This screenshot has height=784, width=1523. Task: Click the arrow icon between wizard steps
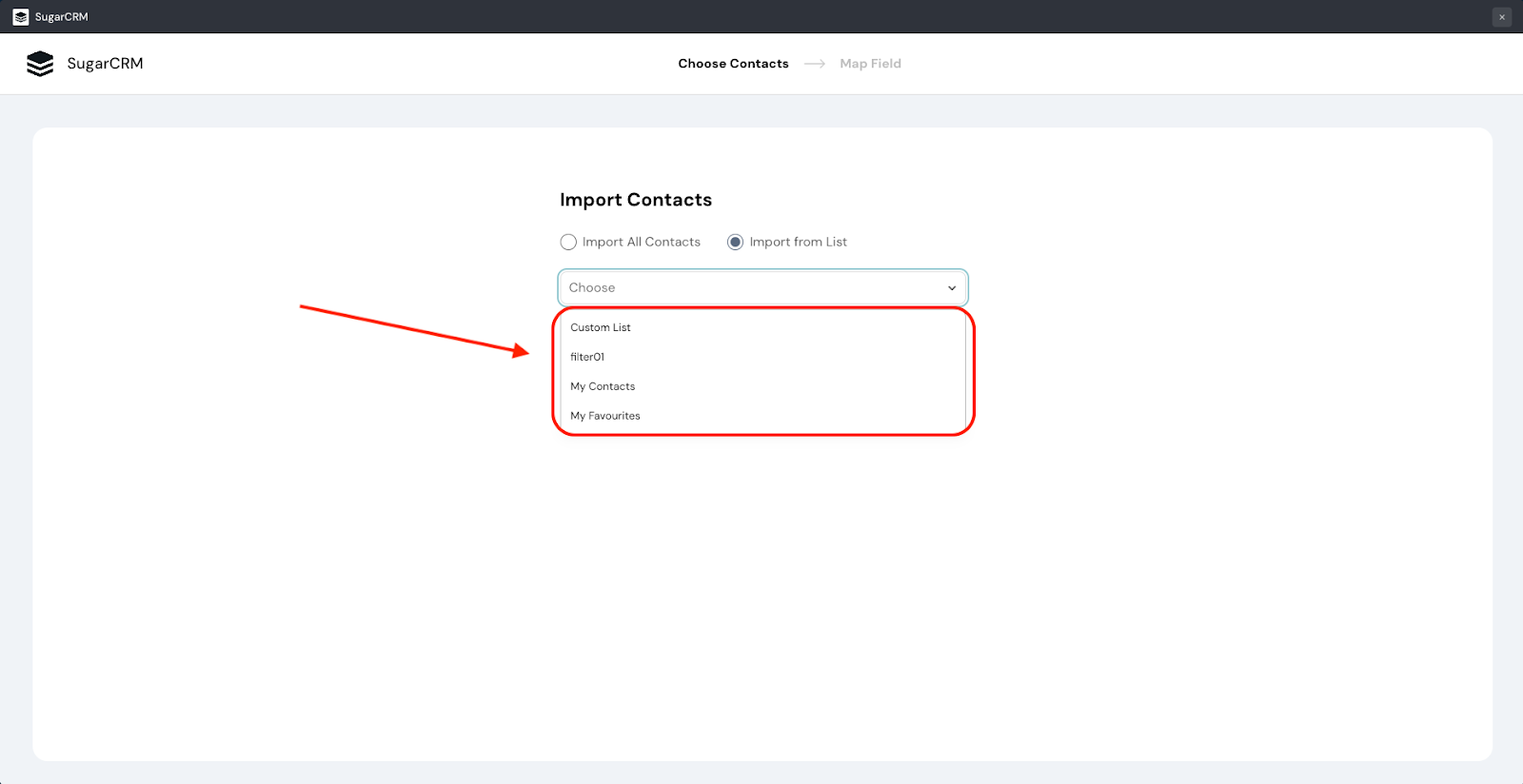[x=814, y=64]
